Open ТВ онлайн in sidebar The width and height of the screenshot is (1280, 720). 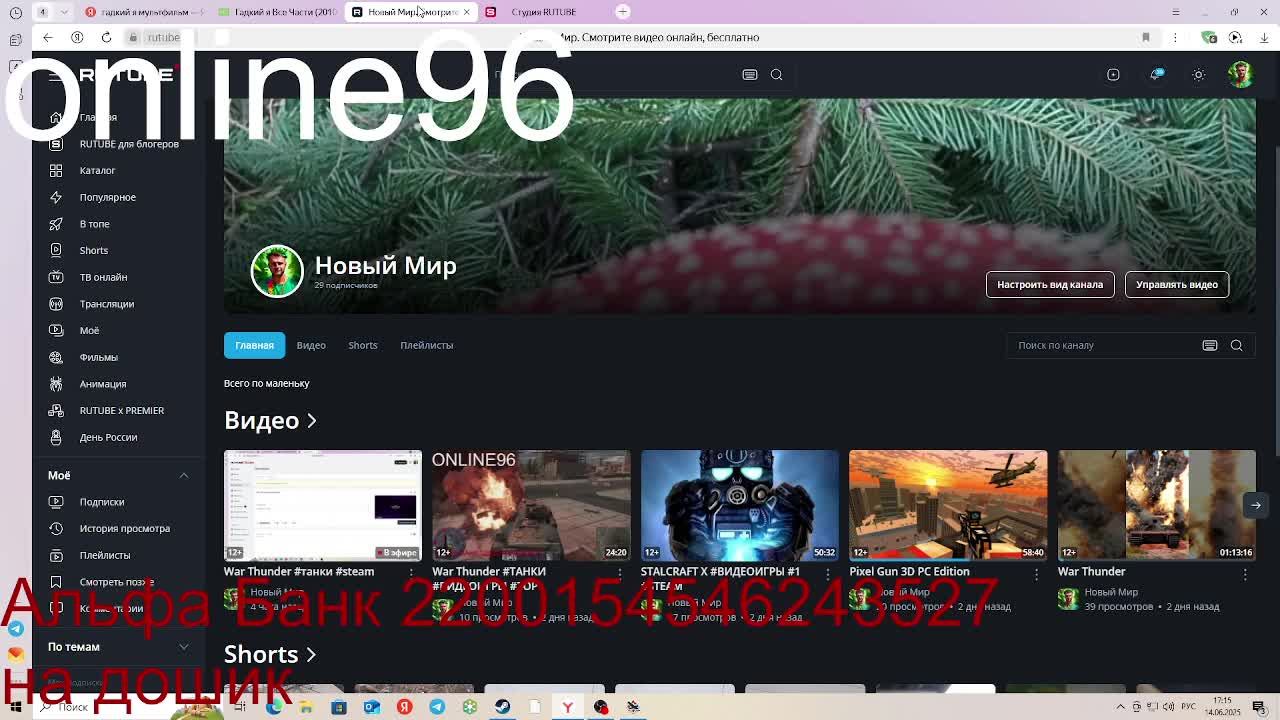pyautogui.click(x=118, y=277)
